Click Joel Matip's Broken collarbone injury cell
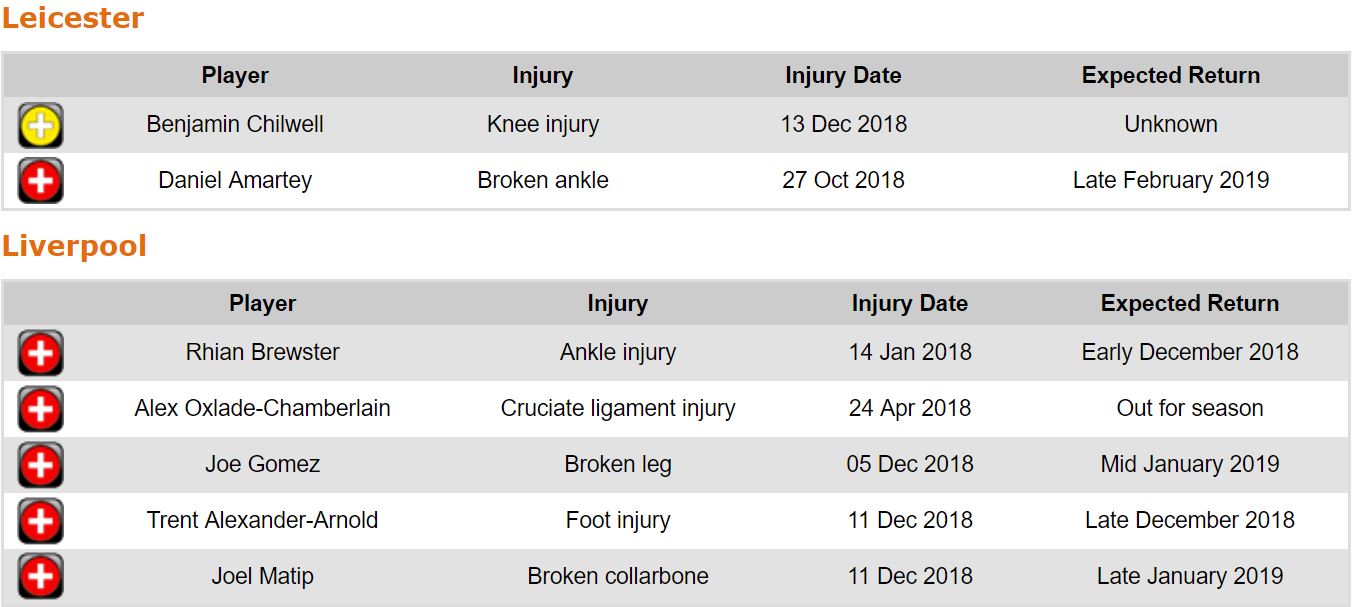Screen dimensions: 1353x607 (618, 576)
